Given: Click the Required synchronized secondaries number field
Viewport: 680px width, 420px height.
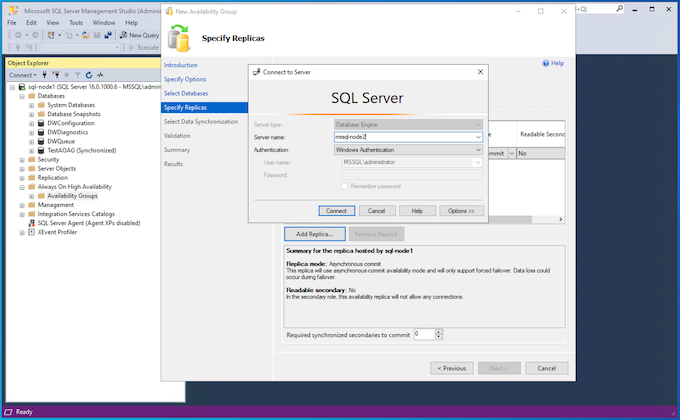Looking at the screenshot, I should click(x=425, y=334).
